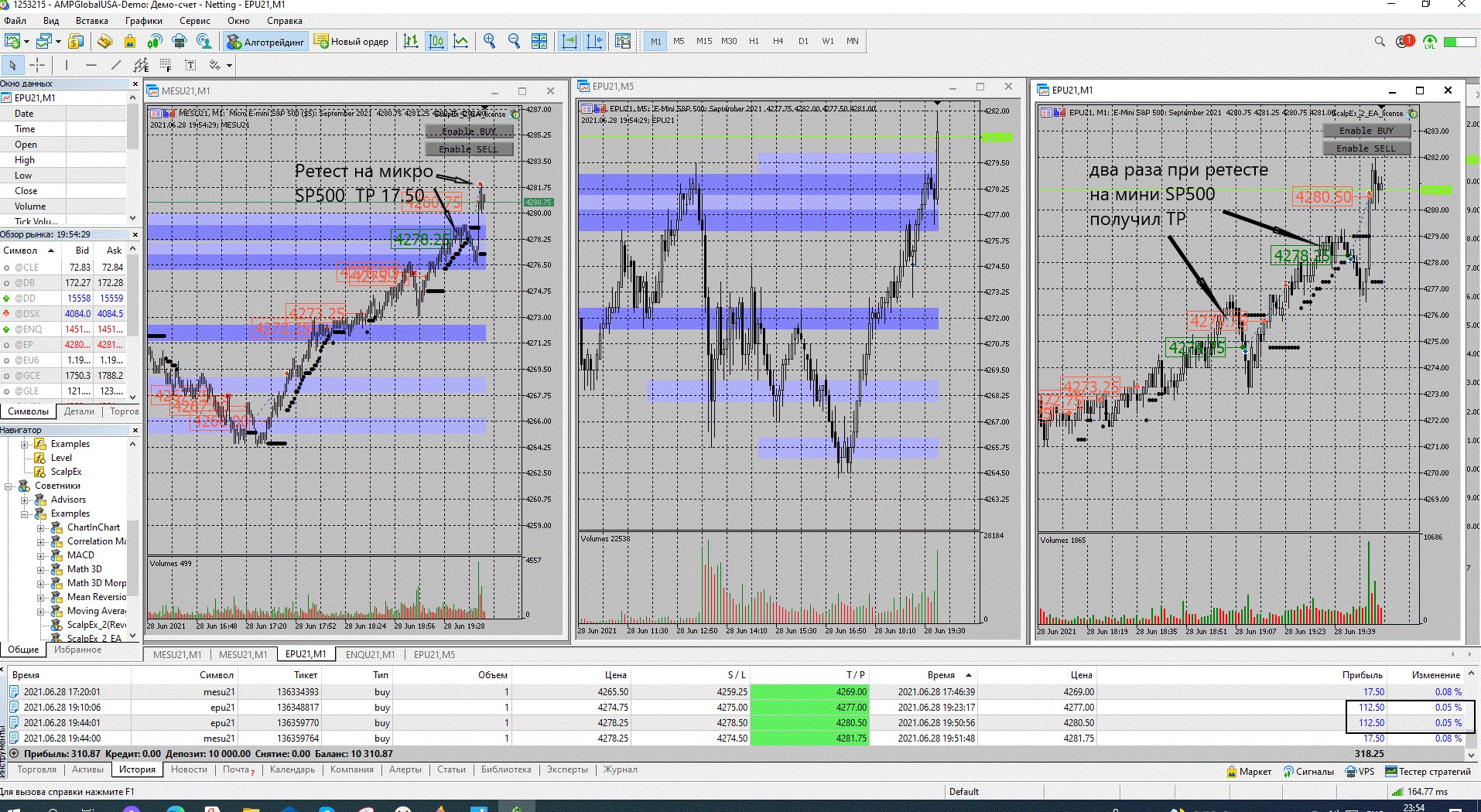Expand the Math 3D folder

40,570
